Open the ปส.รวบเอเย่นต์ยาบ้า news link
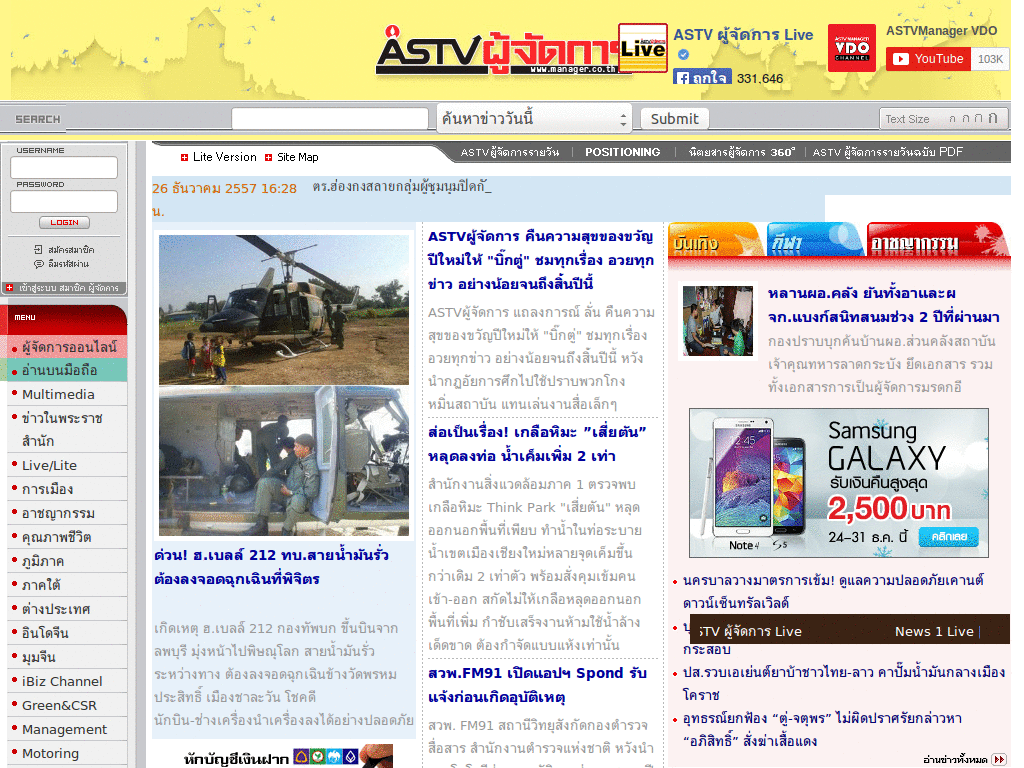 click(x=843, y=683)
